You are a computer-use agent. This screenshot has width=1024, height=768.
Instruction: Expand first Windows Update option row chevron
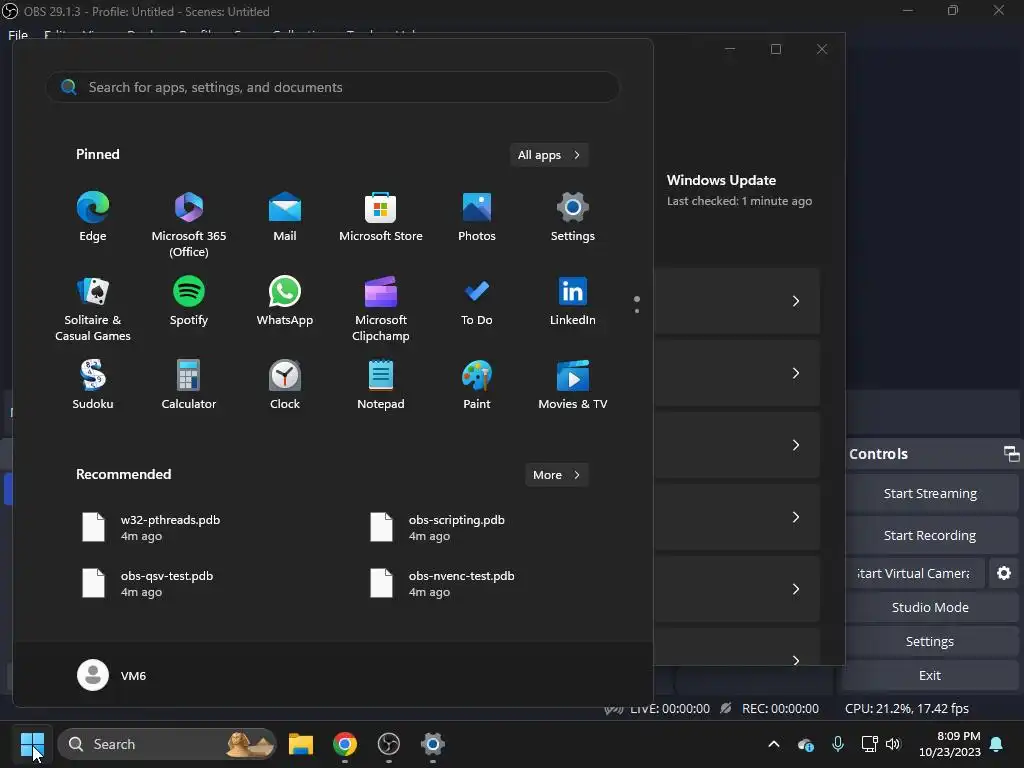[795, 301]
